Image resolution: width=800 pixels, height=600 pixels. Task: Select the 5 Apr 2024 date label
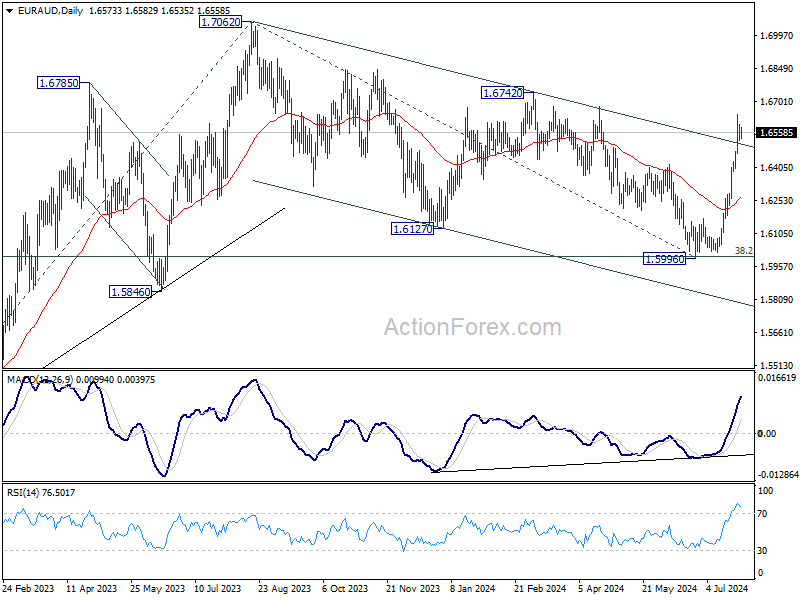[601, 588]
